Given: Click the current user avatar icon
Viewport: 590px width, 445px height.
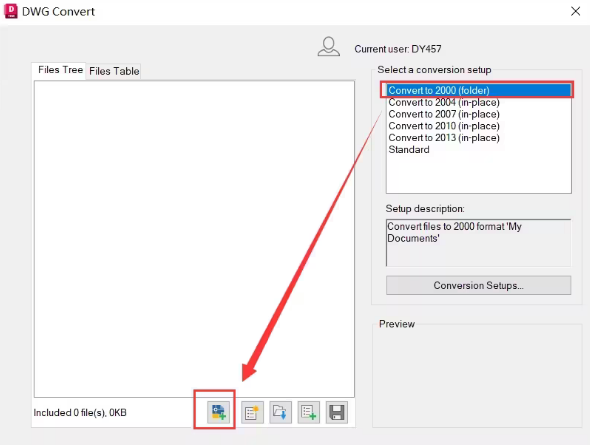Looking at the screenshot, I should [328, 47].
